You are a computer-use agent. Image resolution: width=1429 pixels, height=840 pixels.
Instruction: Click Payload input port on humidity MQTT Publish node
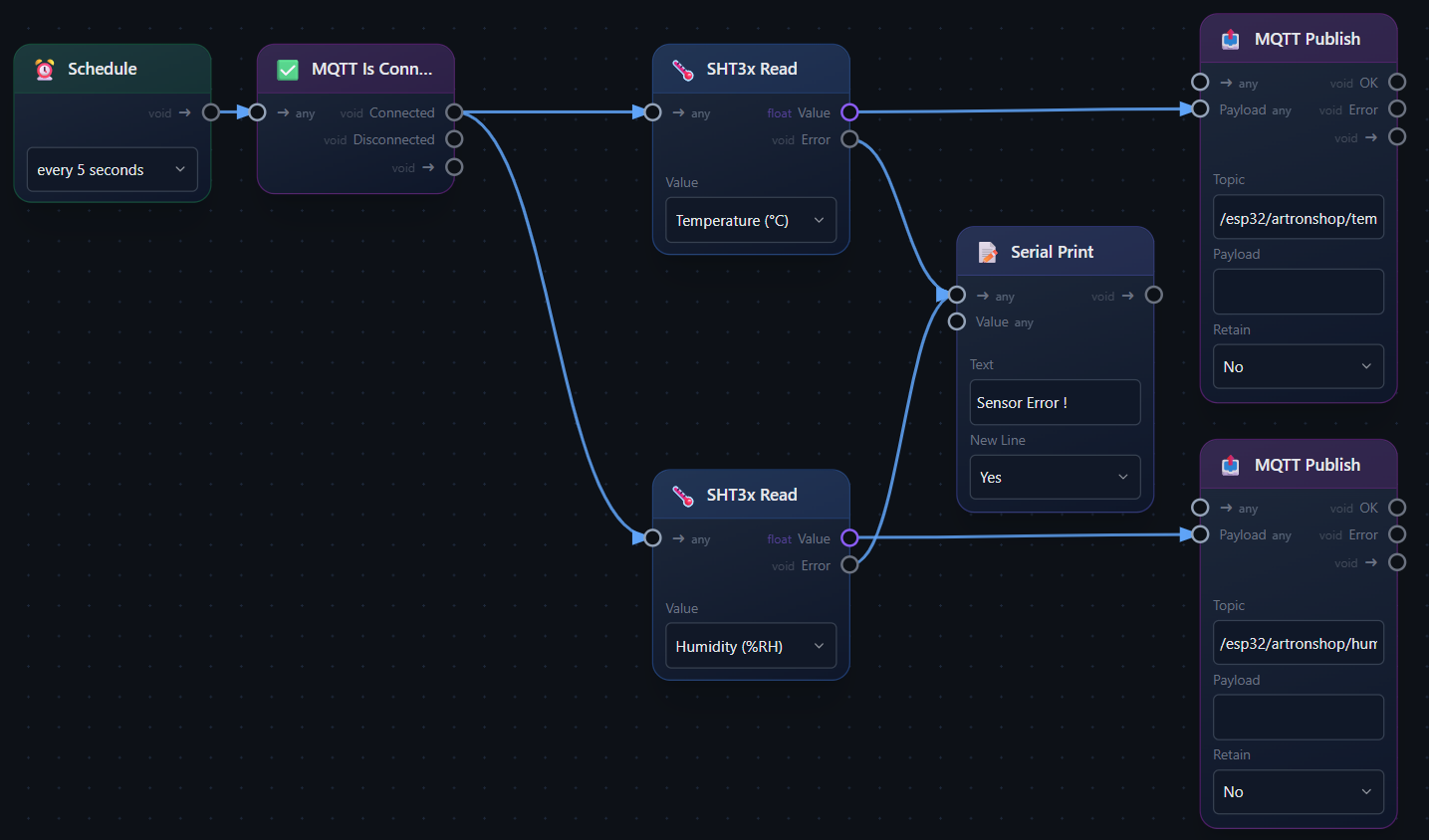(1200, 534)
